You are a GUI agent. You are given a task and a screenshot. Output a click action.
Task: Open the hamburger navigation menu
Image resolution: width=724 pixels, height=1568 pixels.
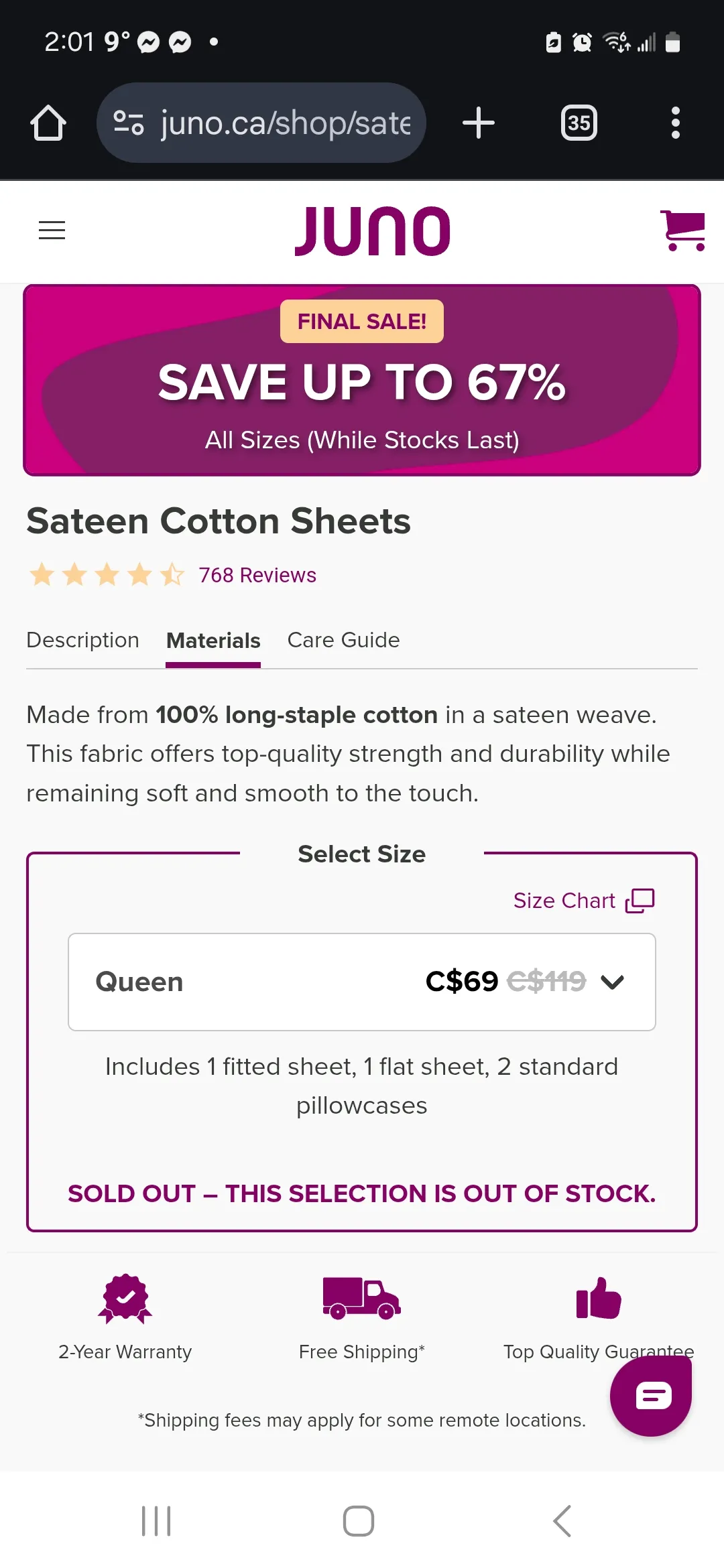coord(52,231)
